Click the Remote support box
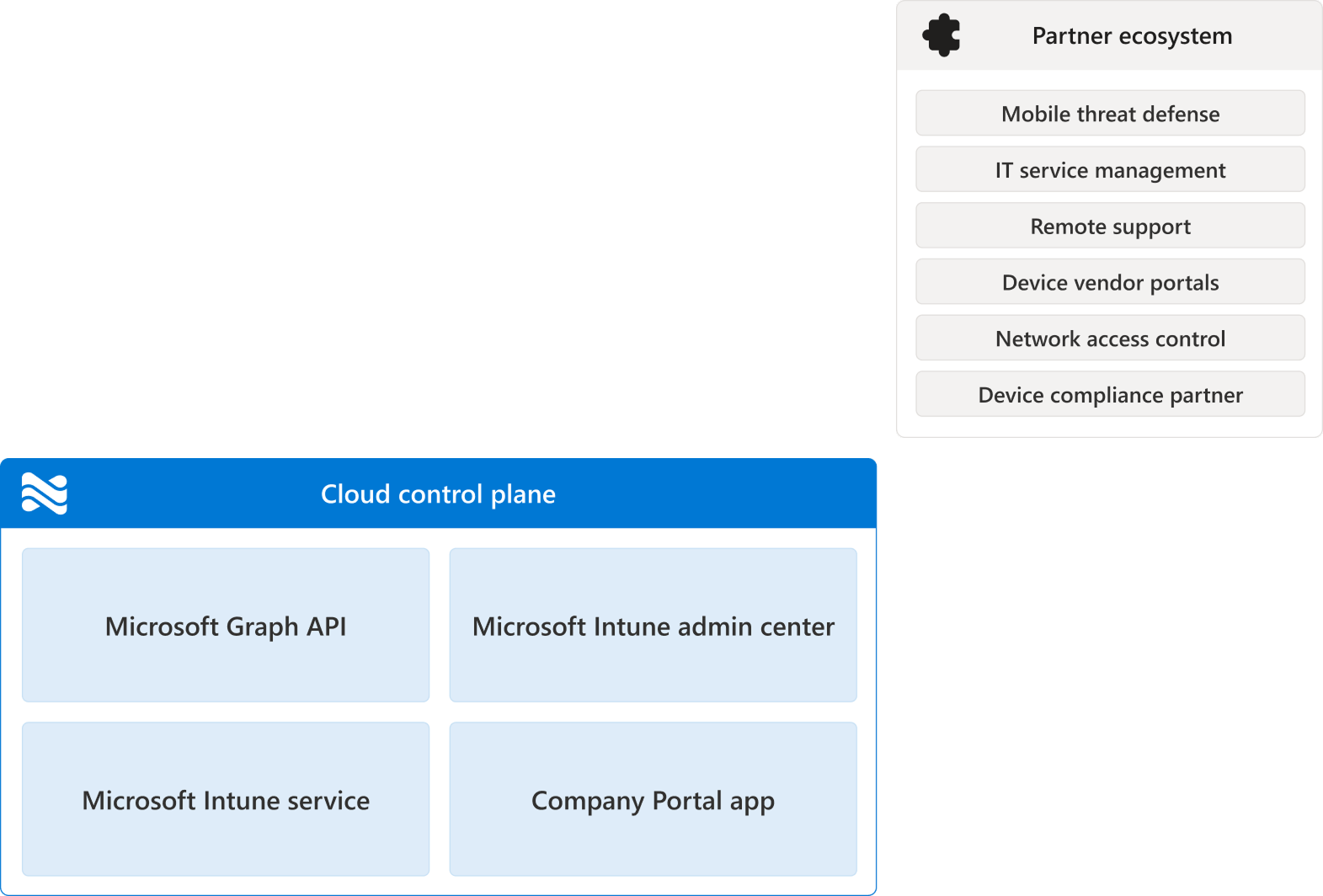This screenshot has height=896, width=1323. coord(1110,226)
